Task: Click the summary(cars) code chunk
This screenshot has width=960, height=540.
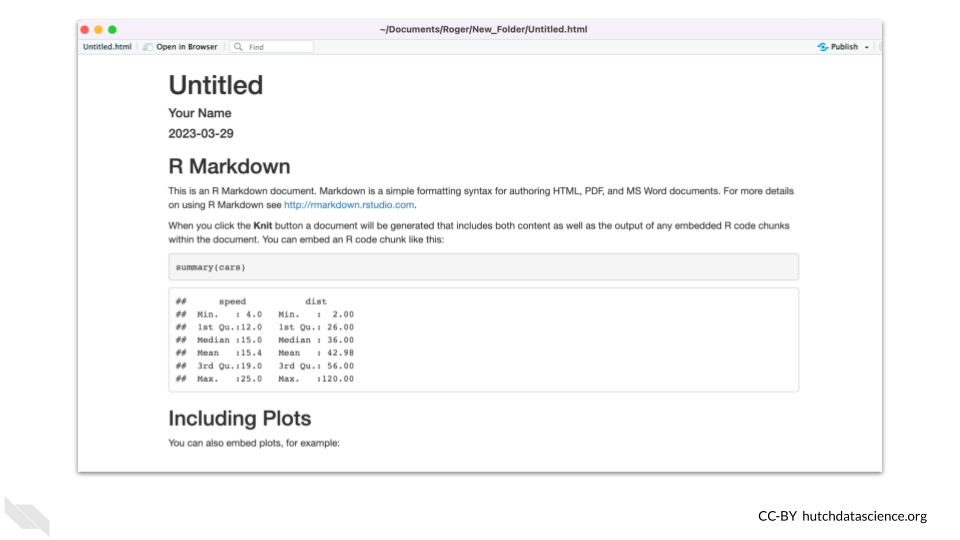Action: pos(484,268)
